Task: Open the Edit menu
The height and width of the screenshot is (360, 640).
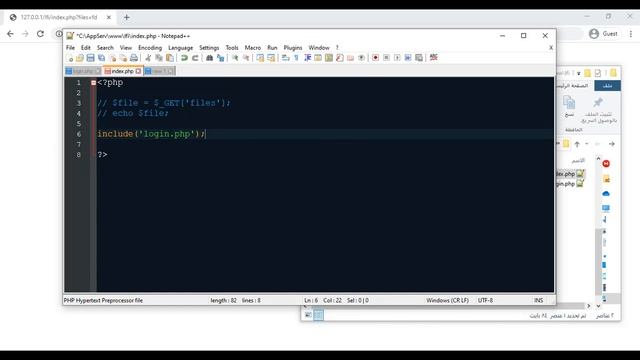Action: pos(86,48)
